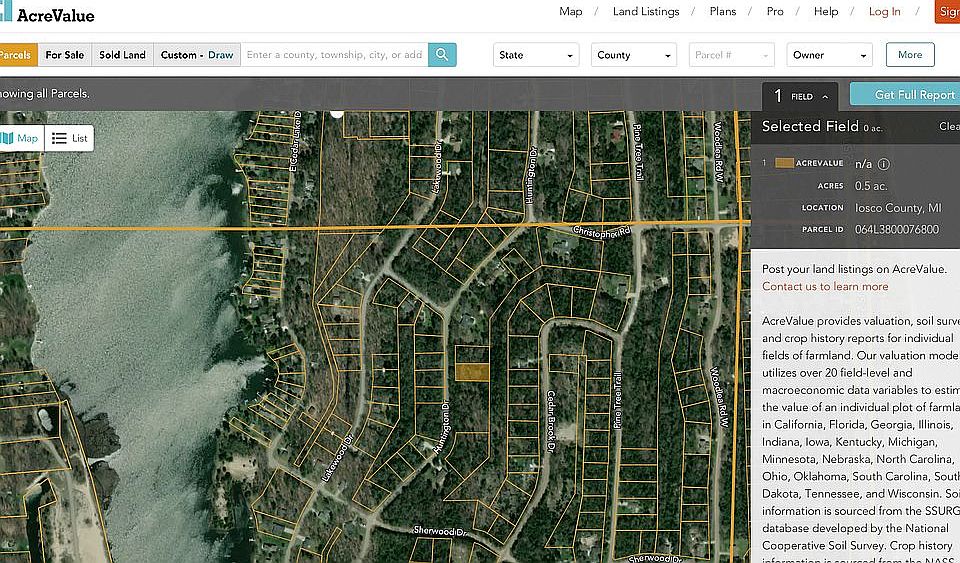Switch to Sold Land tab
The width and height of the screenshot is (960, 563).
122,55
